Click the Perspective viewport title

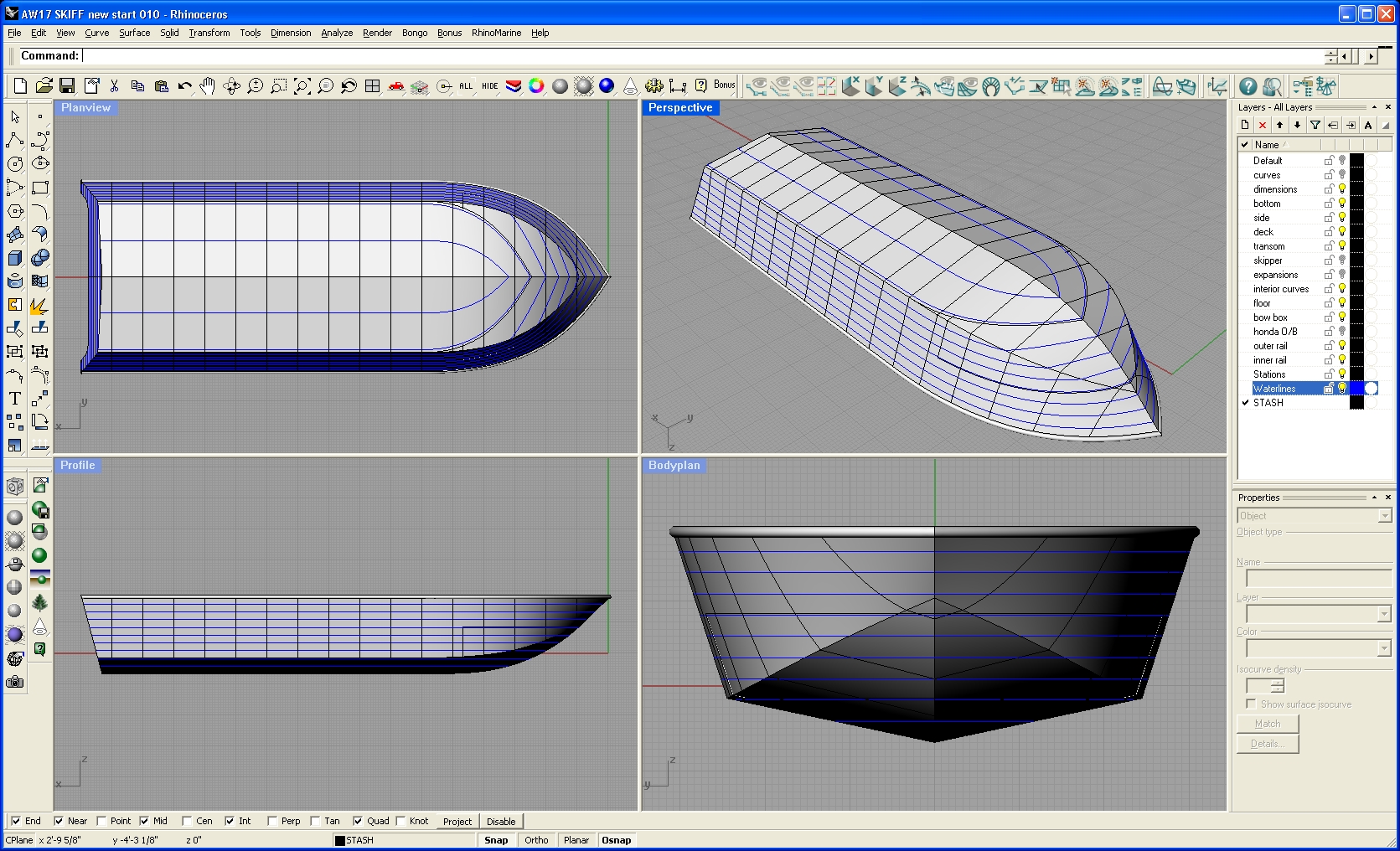coord(680,107)
